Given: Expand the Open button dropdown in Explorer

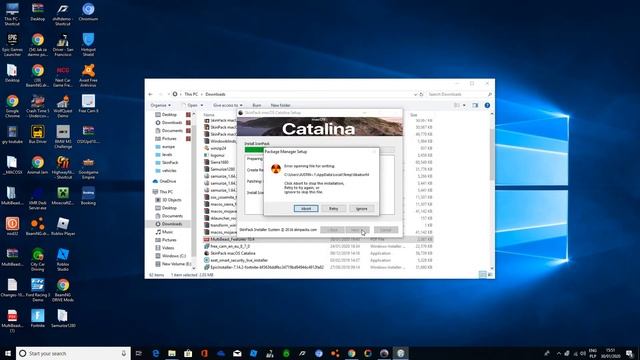Looking at the screenshot, I should point(202,105).
